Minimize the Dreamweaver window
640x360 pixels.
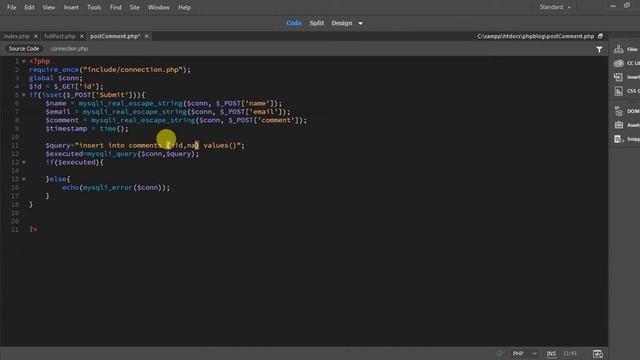[x=613, y=6]
